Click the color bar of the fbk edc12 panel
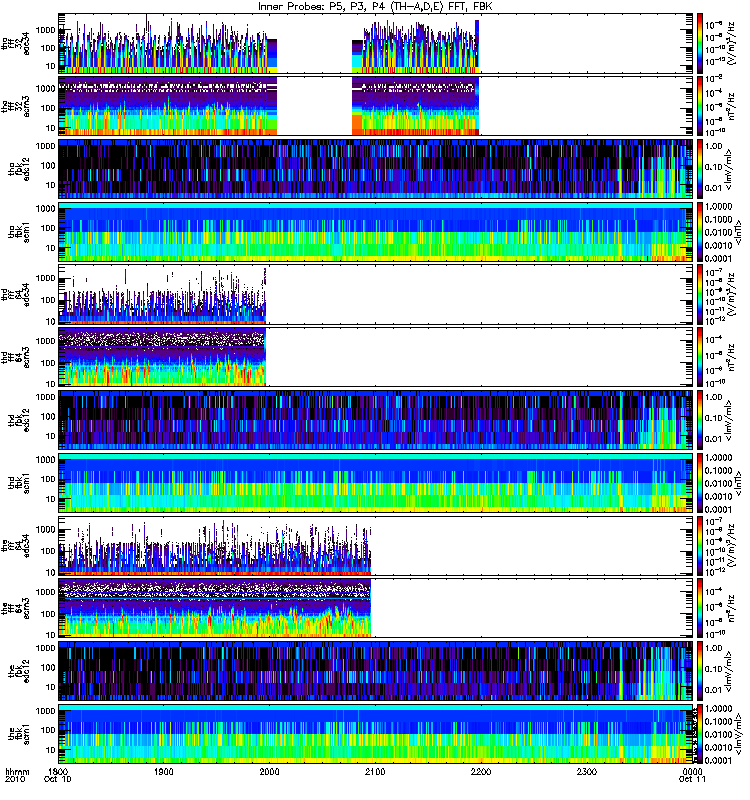Viewport: 750px width, 800px height. point(700,671)
